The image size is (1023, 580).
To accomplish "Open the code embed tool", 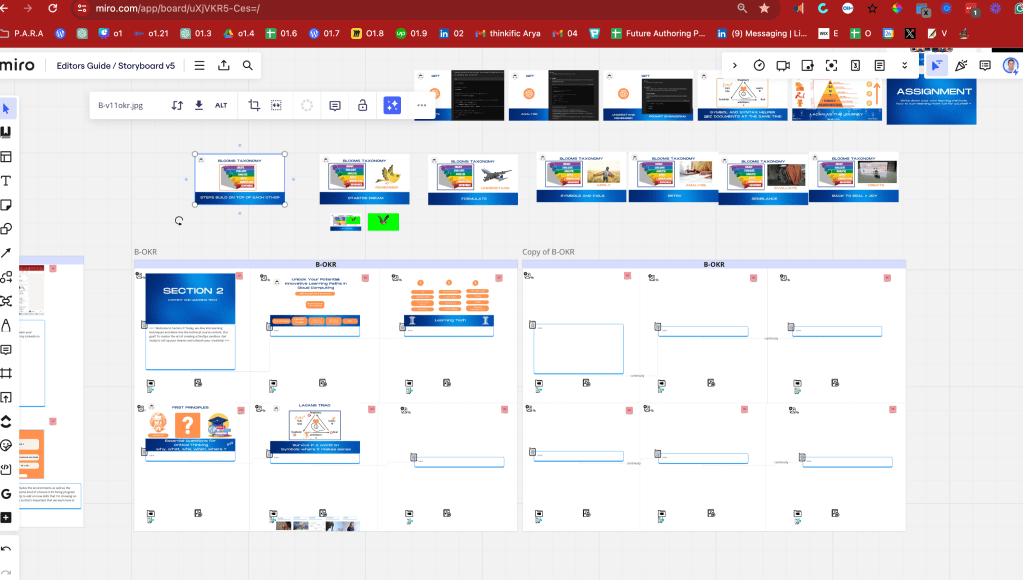I will 6,469.
